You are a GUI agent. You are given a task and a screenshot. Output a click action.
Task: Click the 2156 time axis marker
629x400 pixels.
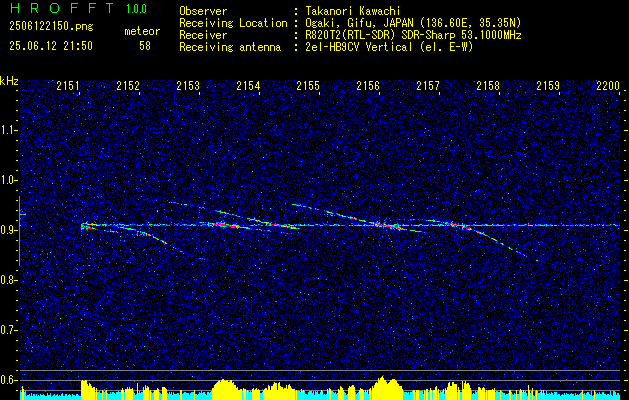pyautogui.click(x=368, y=86)
